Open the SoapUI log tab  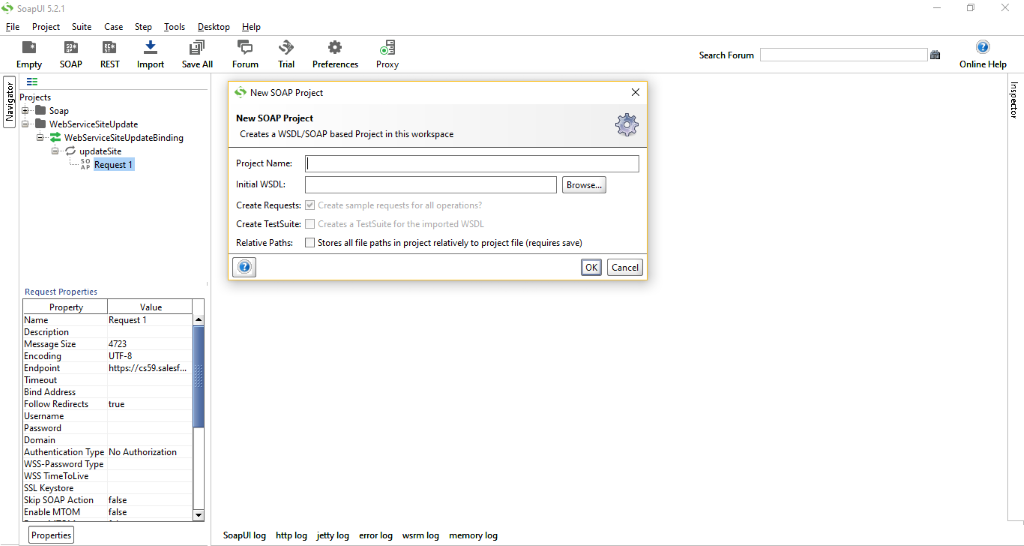pos(244,536)
